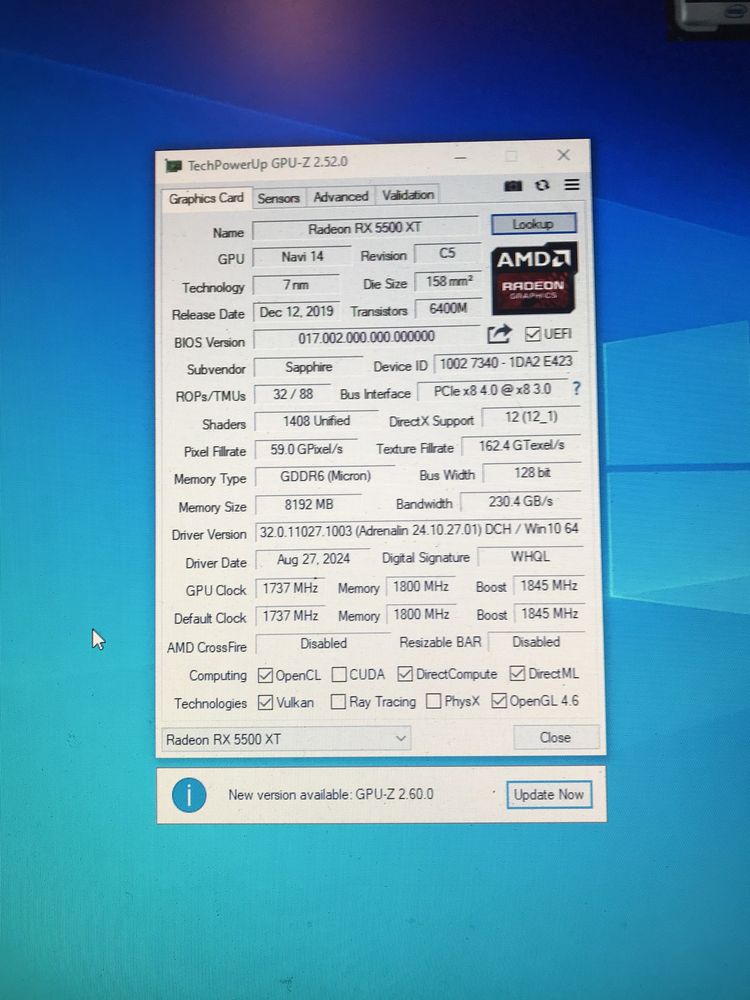Click the Technology value 7 nm
750x1000 pixels.
pos(296,284)
